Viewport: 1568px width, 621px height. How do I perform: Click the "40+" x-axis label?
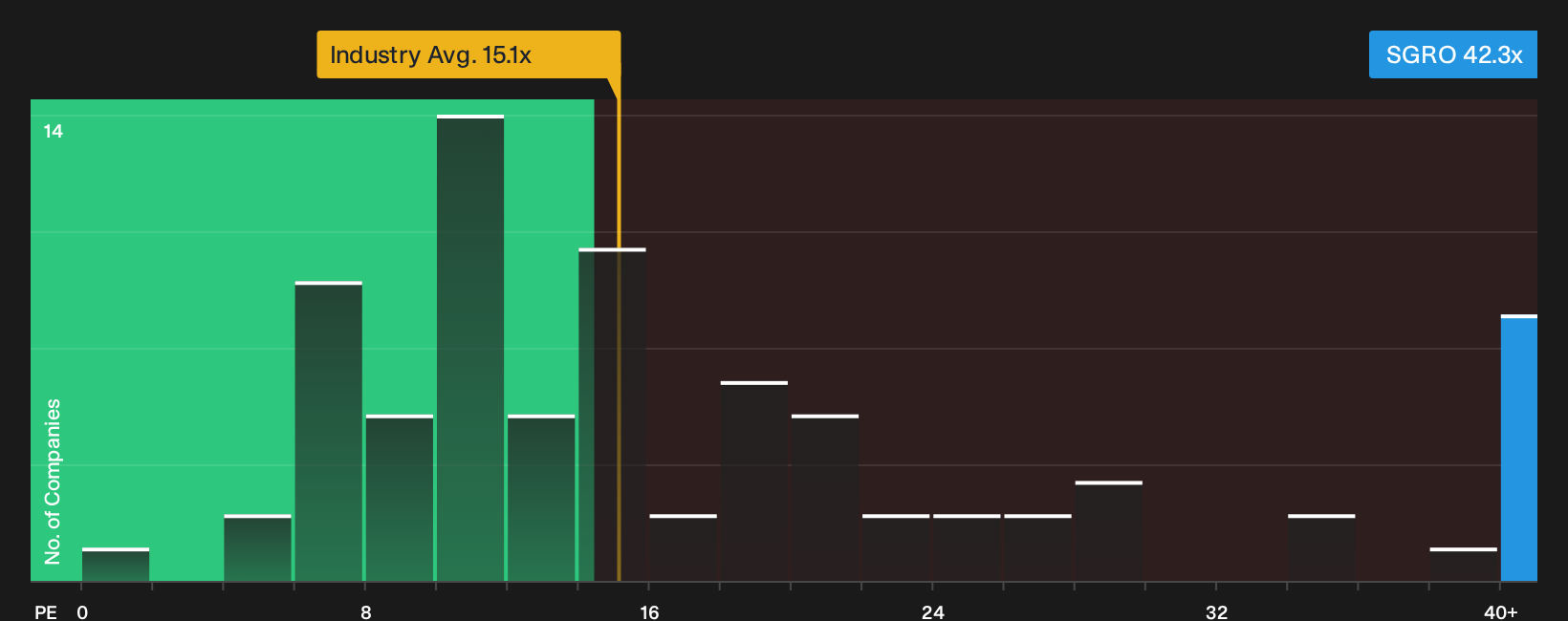click(x=1501, y=611)
